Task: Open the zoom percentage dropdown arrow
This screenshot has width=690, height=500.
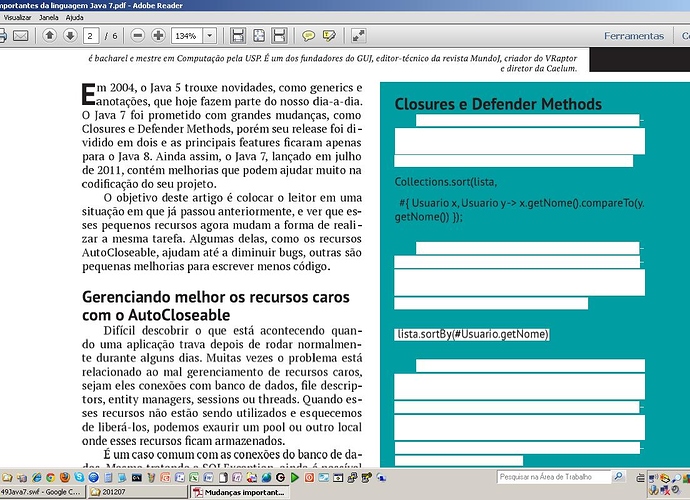Action: tap(210, 36)
